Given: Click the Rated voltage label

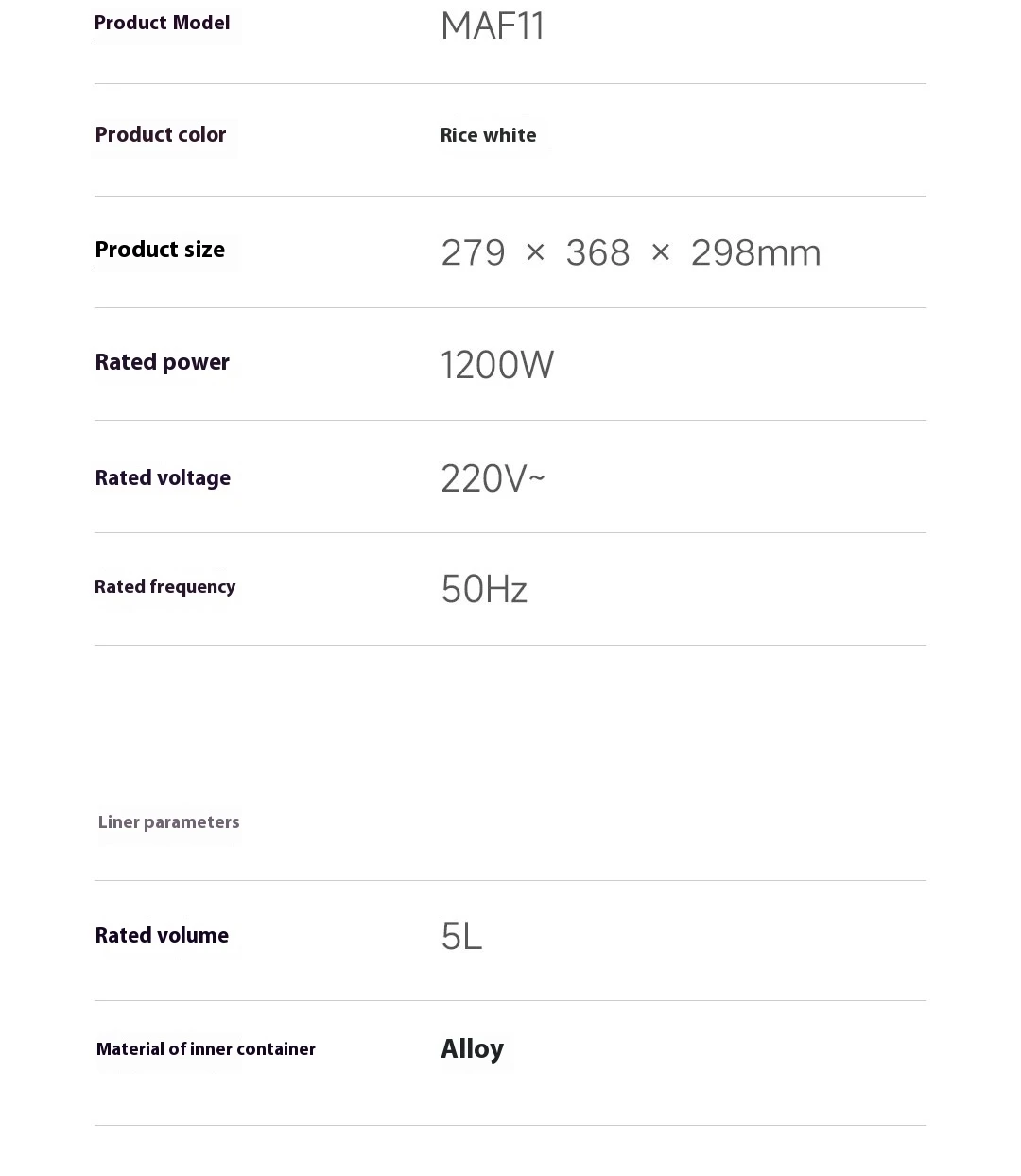Looking at the screenshot, I should pyautogui.click(x=163, y=478).
